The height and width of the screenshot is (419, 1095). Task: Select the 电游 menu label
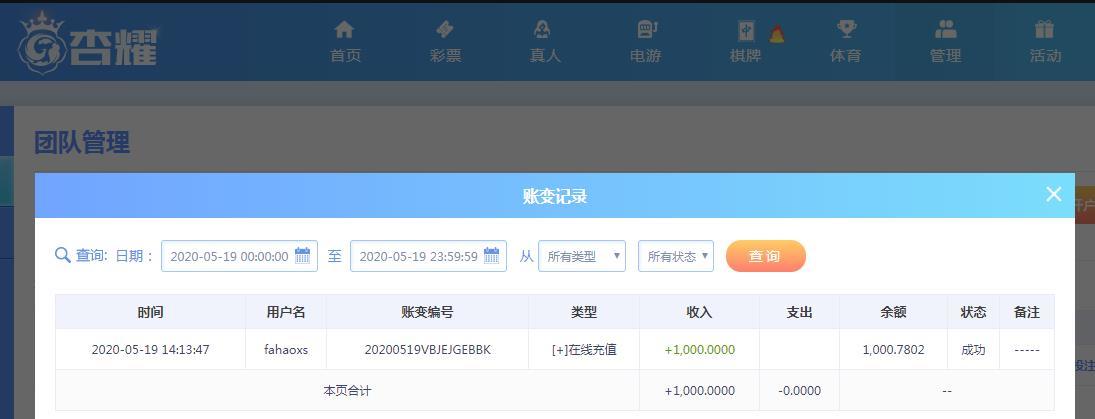pos(645,56)
